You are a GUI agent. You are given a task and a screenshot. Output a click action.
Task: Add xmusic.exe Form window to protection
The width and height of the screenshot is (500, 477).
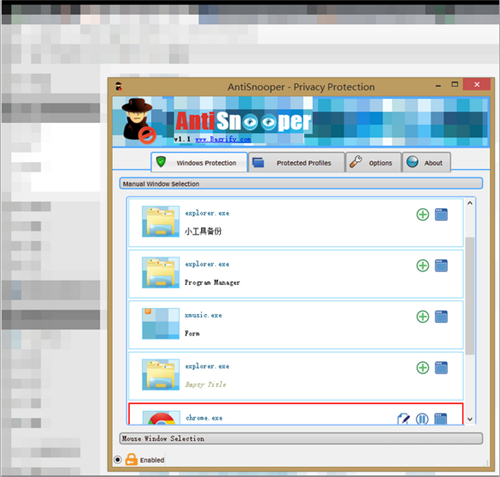[423, 317]
